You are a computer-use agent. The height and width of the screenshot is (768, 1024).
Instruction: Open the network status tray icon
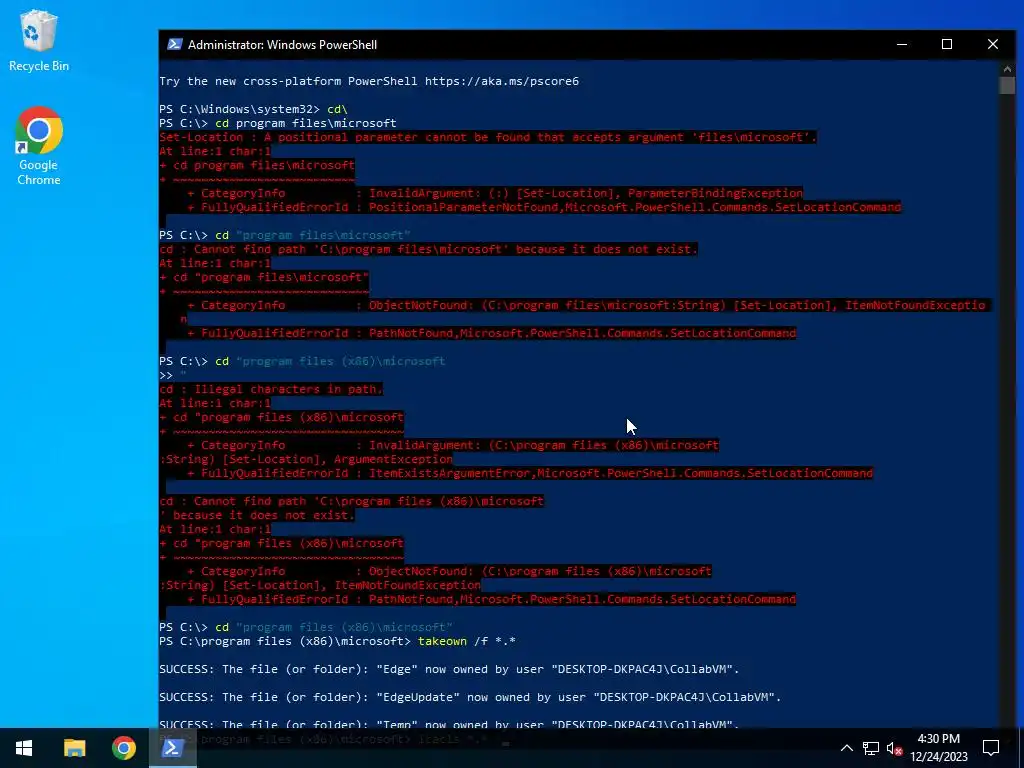click(871, 748)
